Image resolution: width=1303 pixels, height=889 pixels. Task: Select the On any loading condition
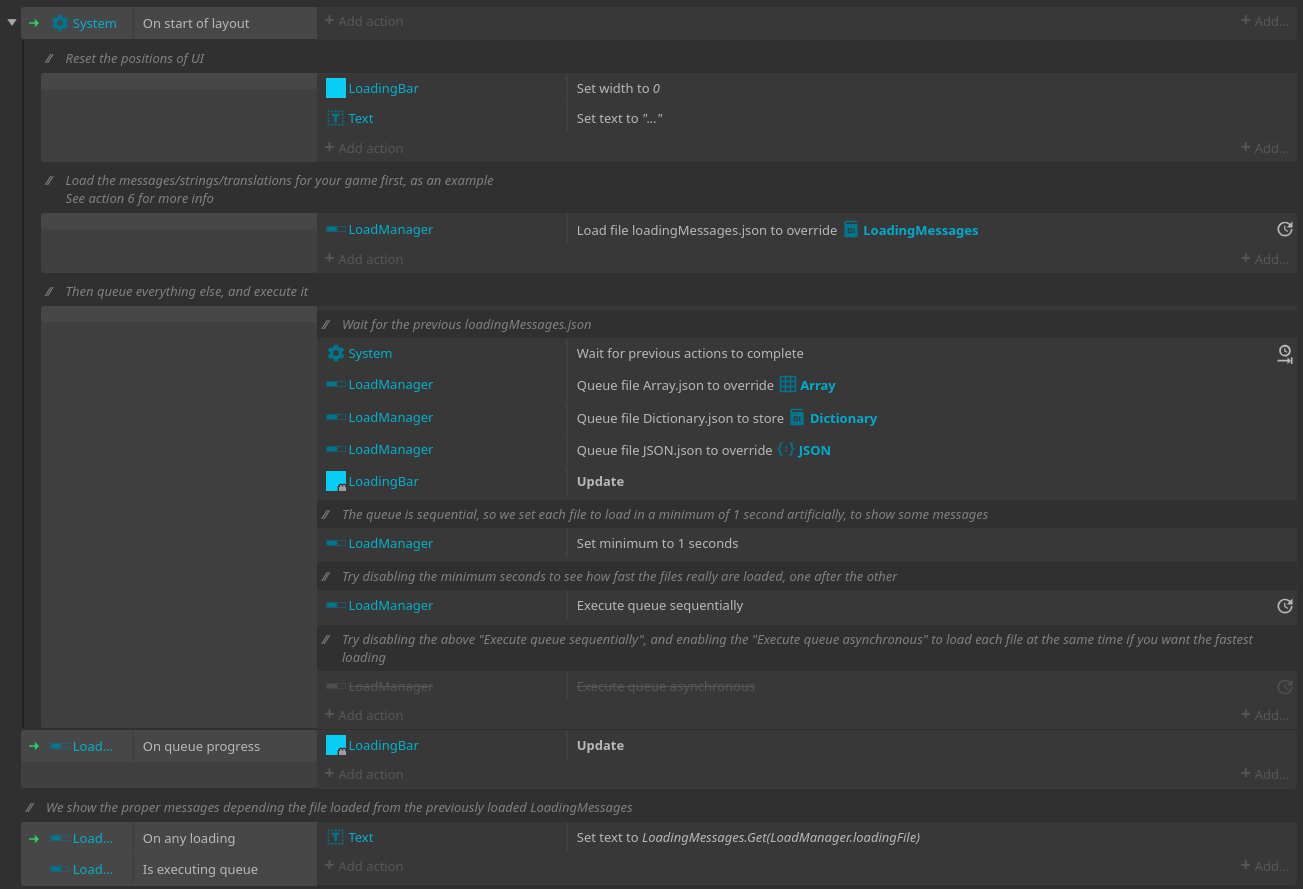point(189,838)
